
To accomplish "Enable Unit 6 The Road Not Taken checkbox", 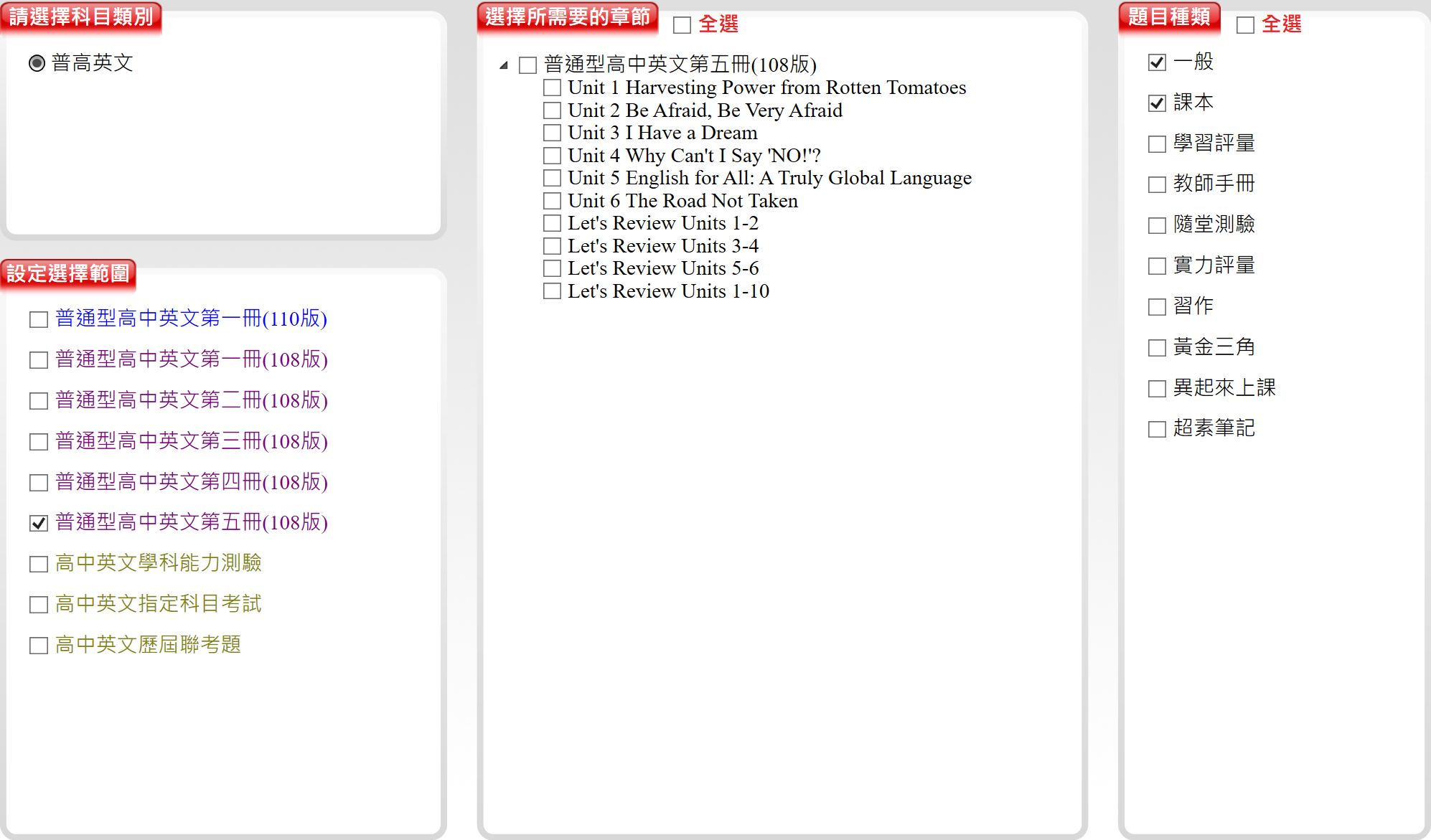I will (x=552, y=201).
